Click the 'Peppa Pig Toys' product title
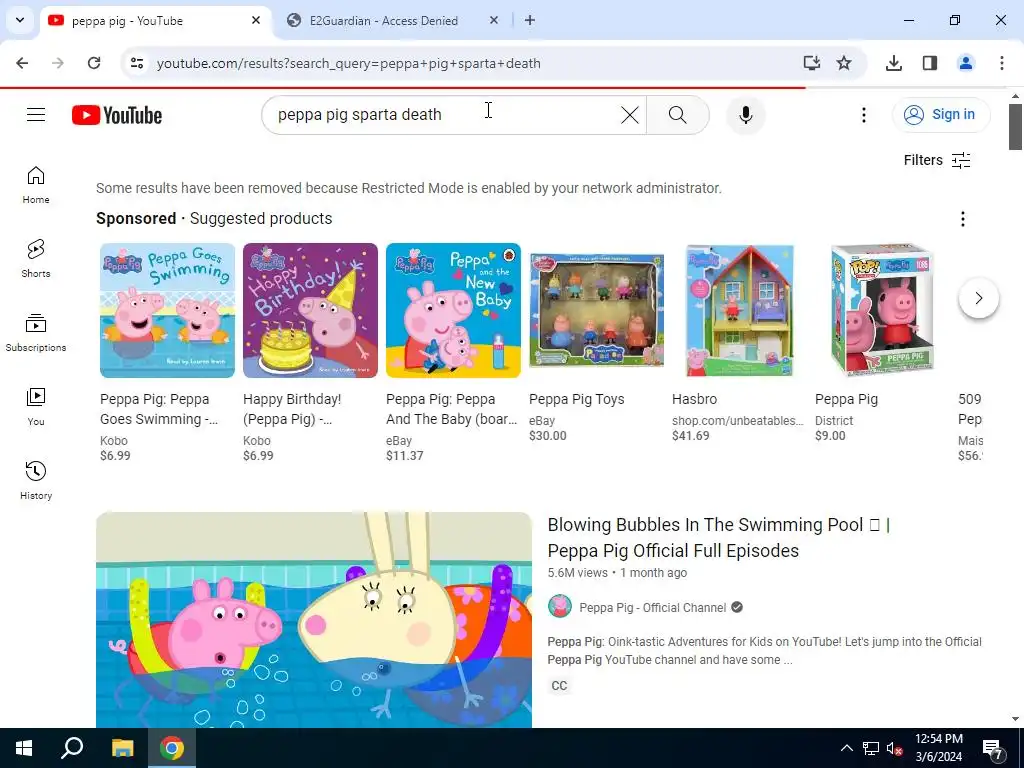 [577, 399]
